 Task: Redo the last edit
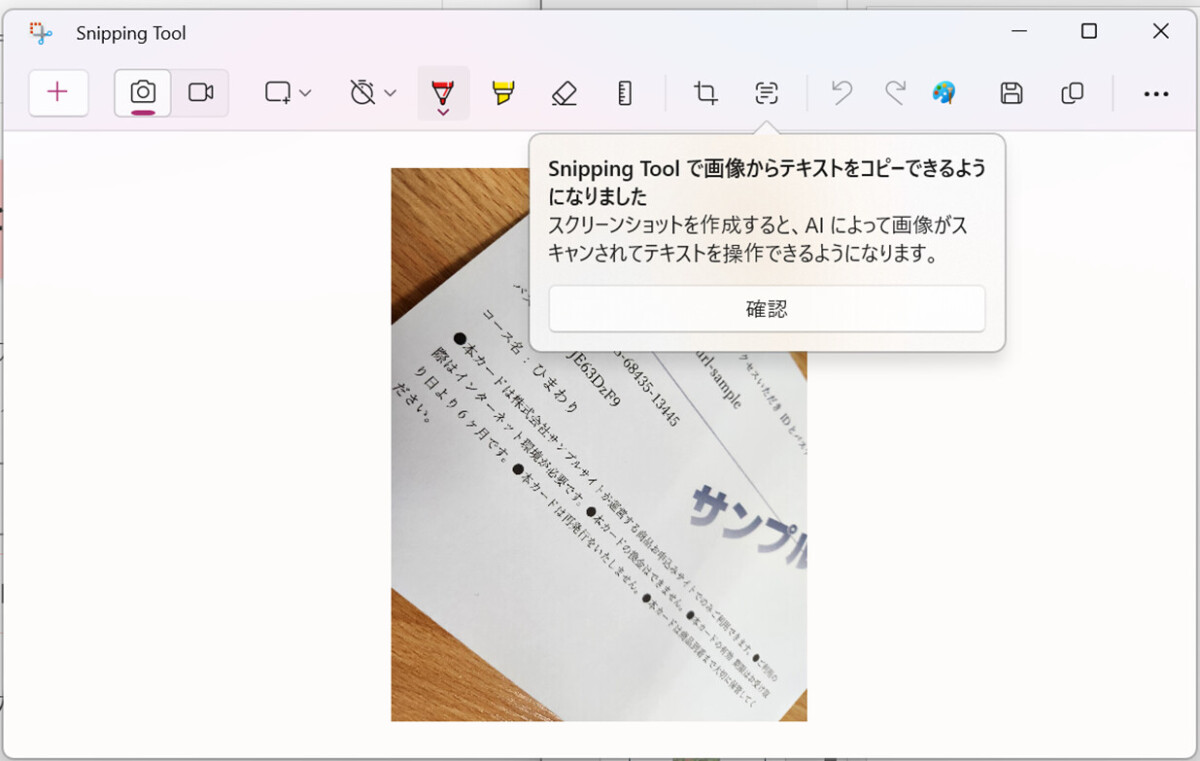point(895,93)
